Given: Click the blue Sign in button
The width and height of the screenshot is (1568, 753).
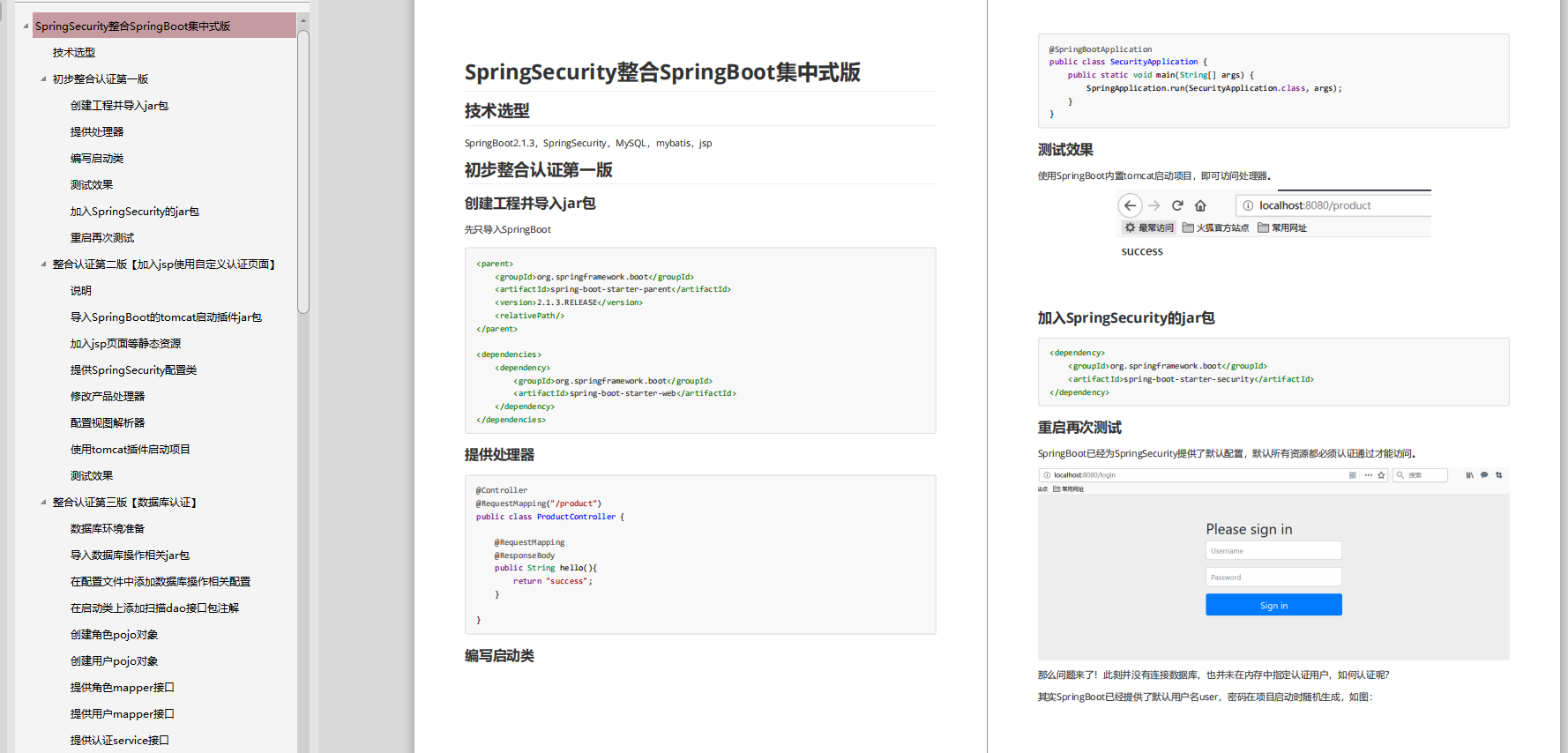Looking at the screenshot, I should point(1273,605).
